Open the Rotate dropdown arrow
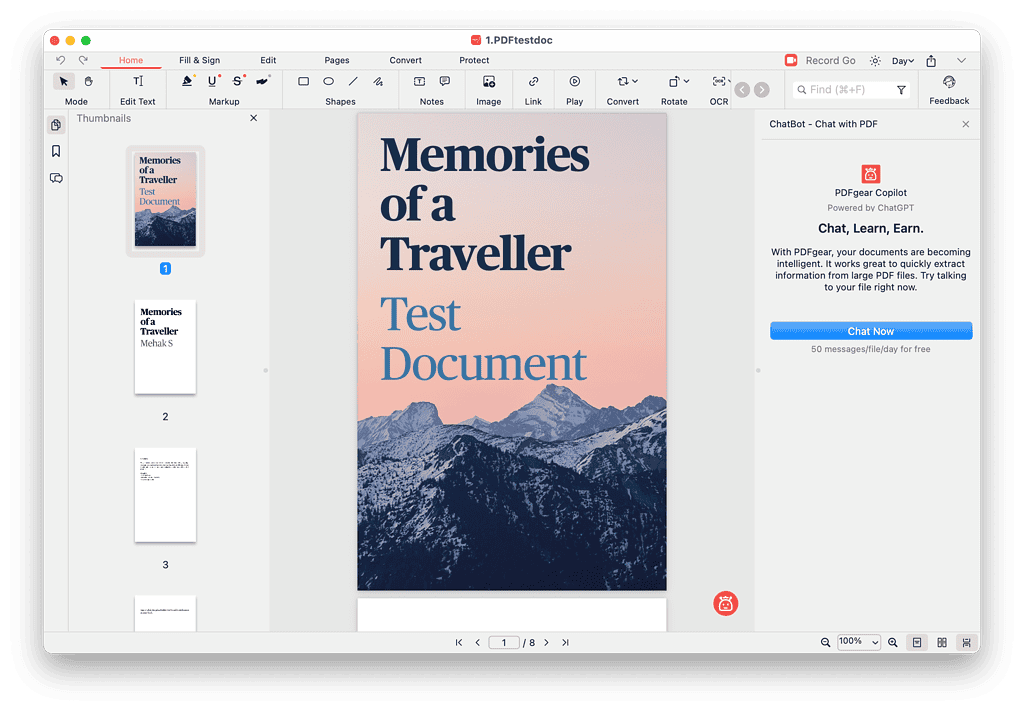This screenshot has width=1024, height=710. [686, 81]
